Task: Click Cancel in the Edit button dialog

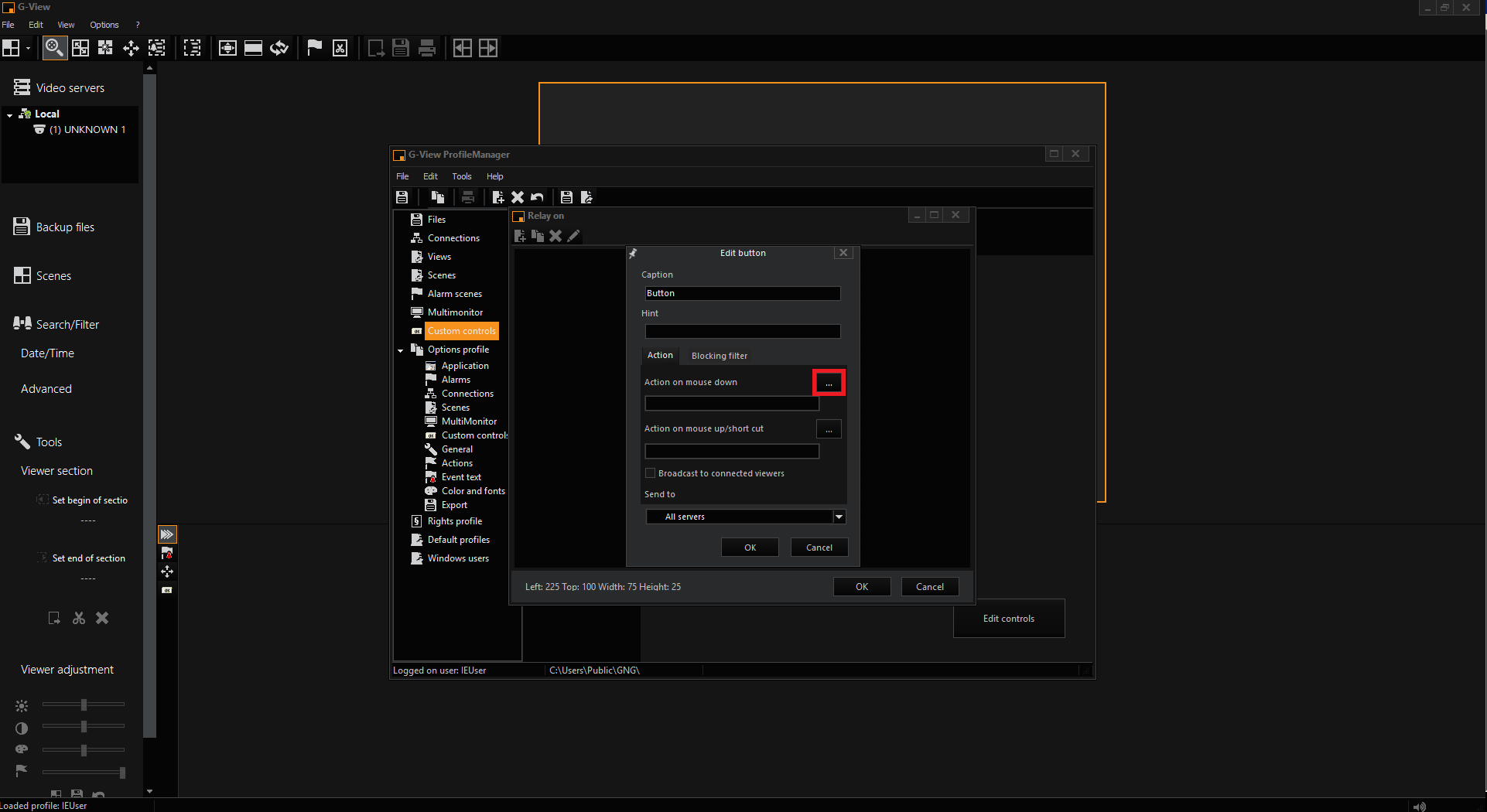Action: 819,548
